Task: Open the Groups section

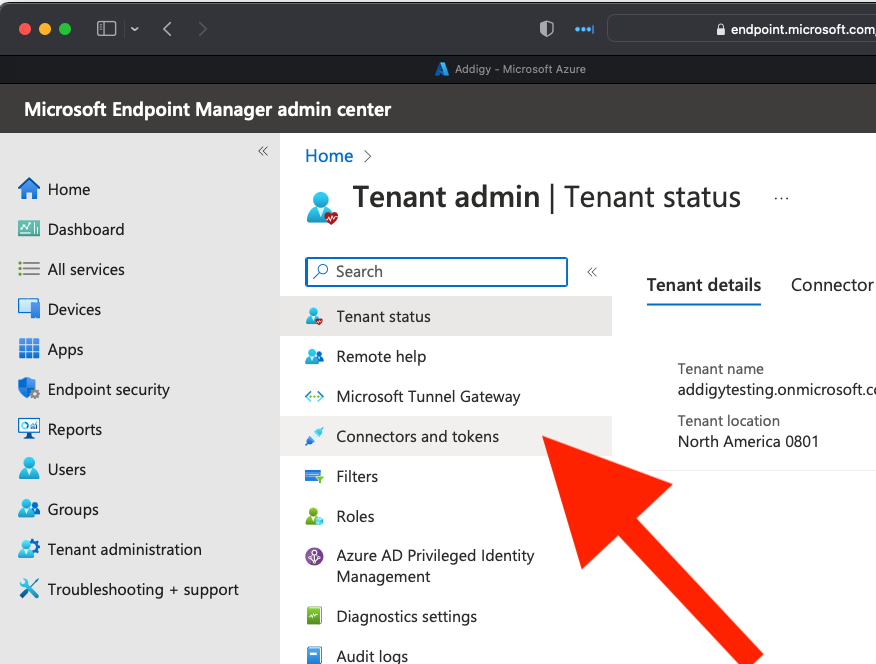Action: pyautogui.click(x=69, y=509)
